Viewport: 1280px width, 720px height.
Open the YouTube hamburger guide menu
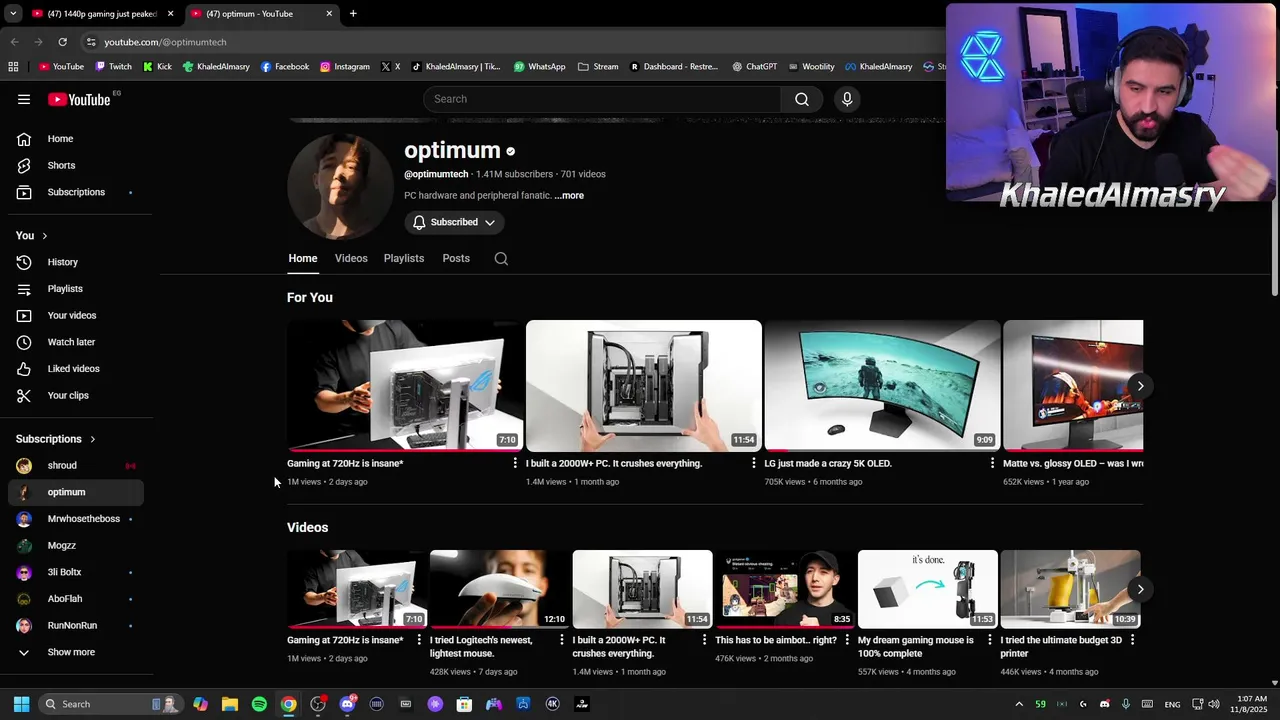tap(24, 99)
